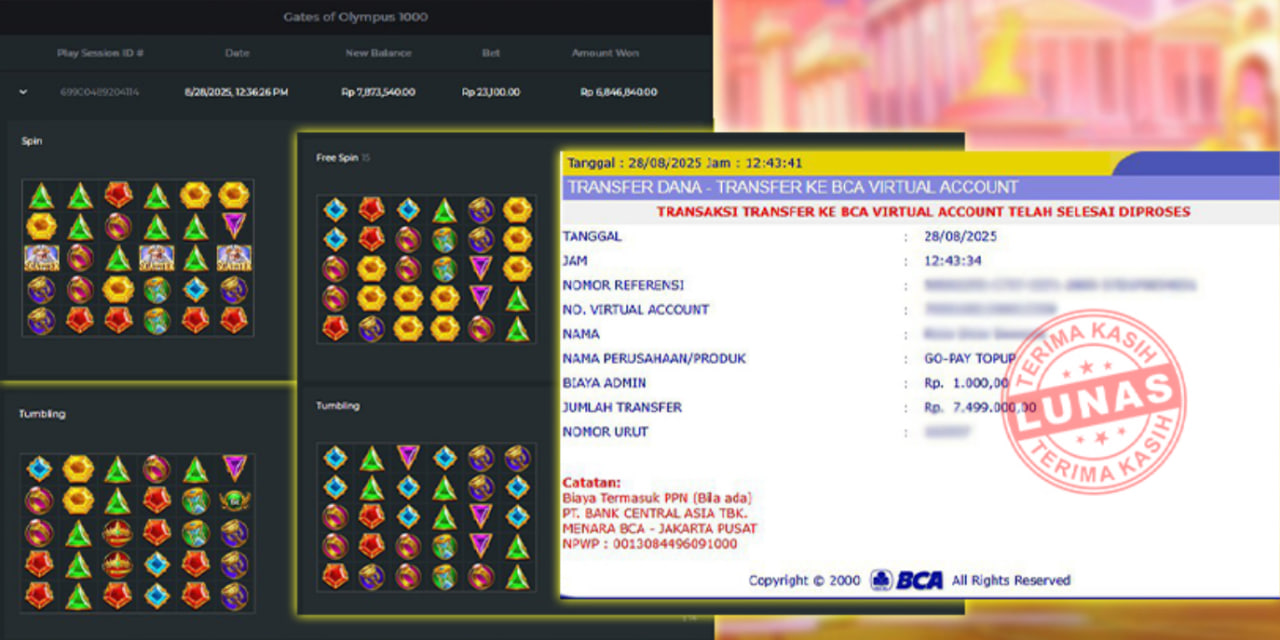Click "All Rights Reserved" in receipt footer

tap(1011, 580)
